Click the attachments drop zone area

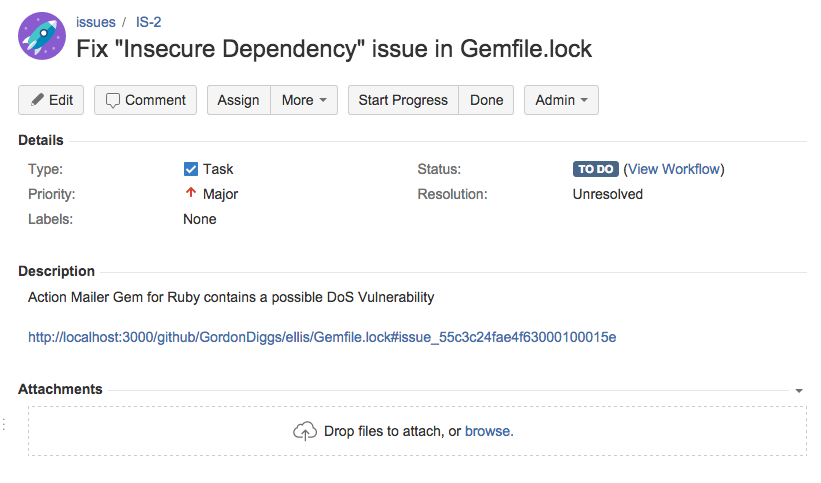coord(417,431)
